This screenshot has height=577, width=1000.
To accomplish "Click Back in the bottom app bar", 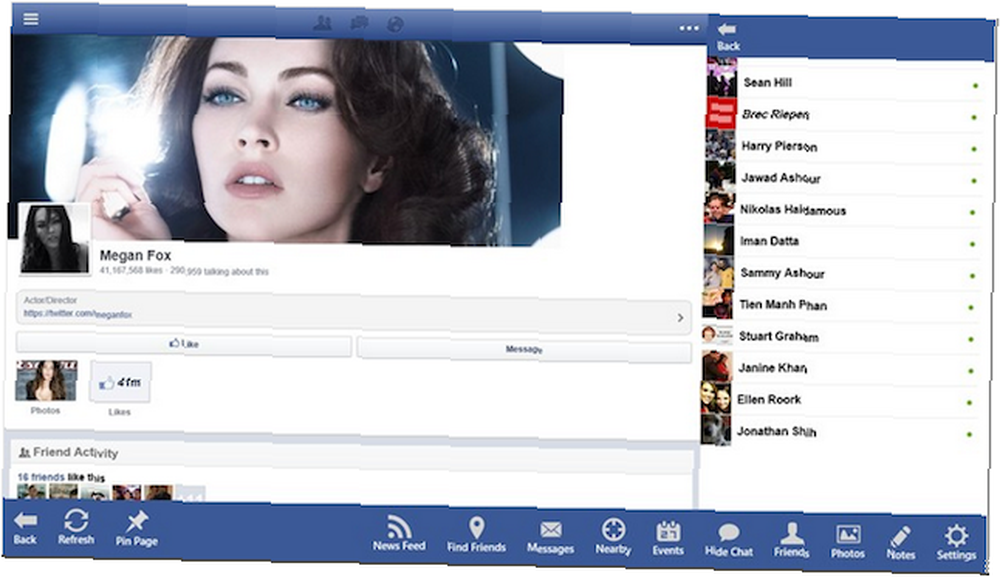I will [x=25, y=529].
